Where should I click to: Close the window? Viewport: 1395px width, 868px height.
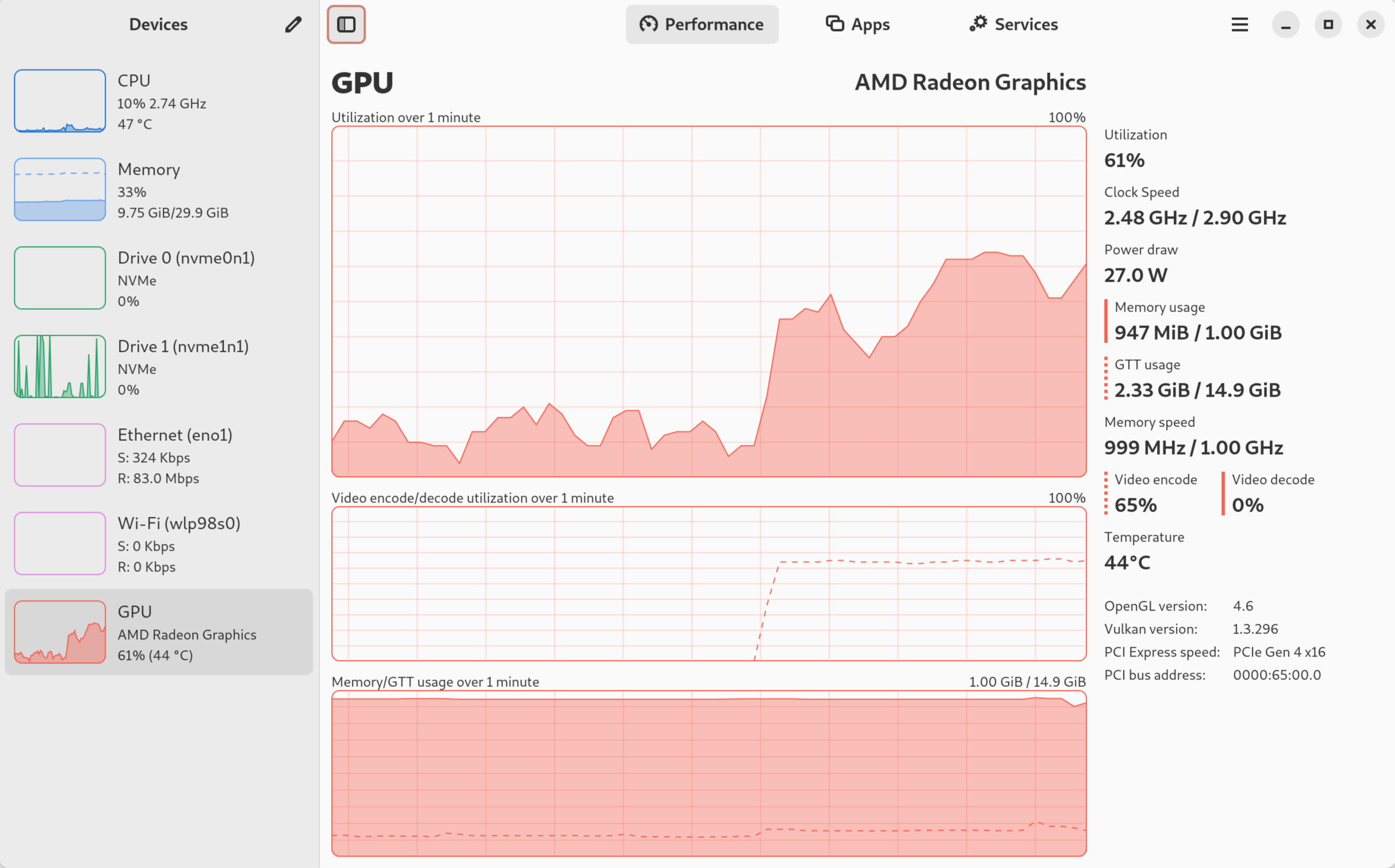(1371, 24)
